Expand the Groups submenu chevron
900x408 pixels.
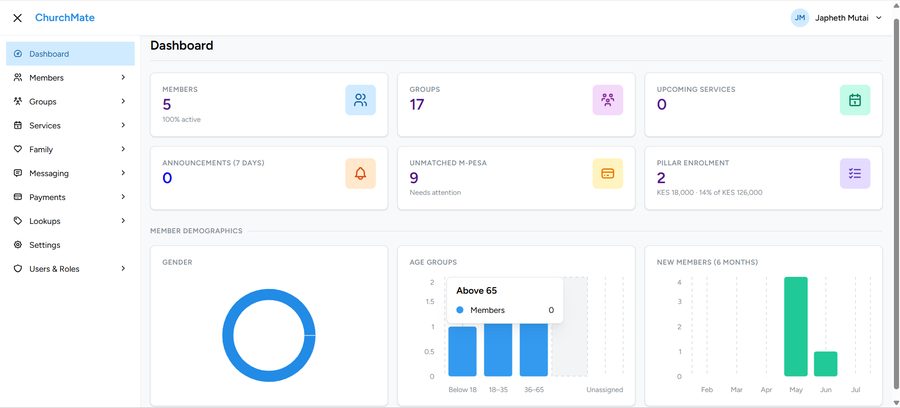[123, 102]
